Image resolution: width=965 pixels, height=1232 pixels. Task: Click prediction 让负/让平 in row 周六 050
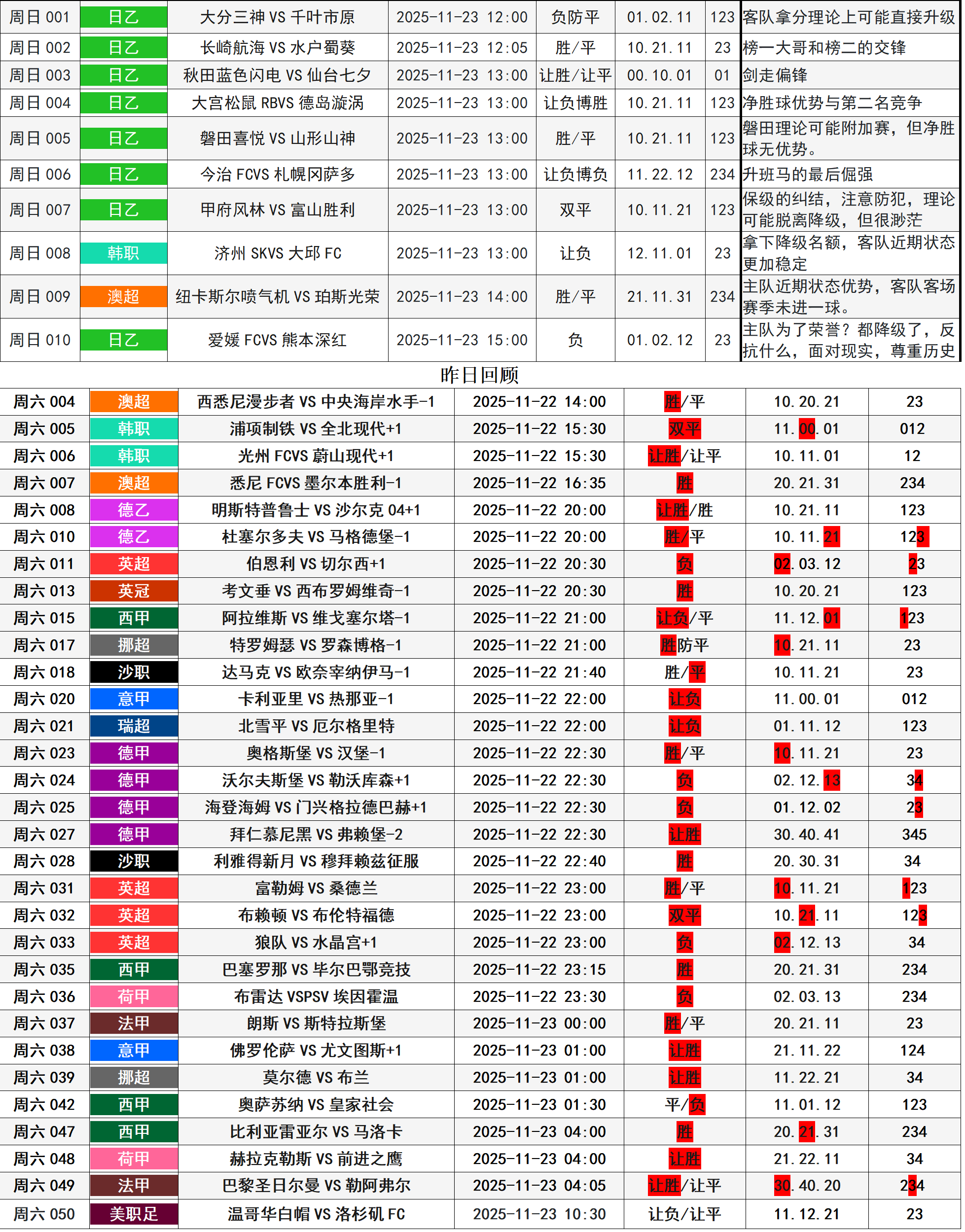(x=684, y=1214)
